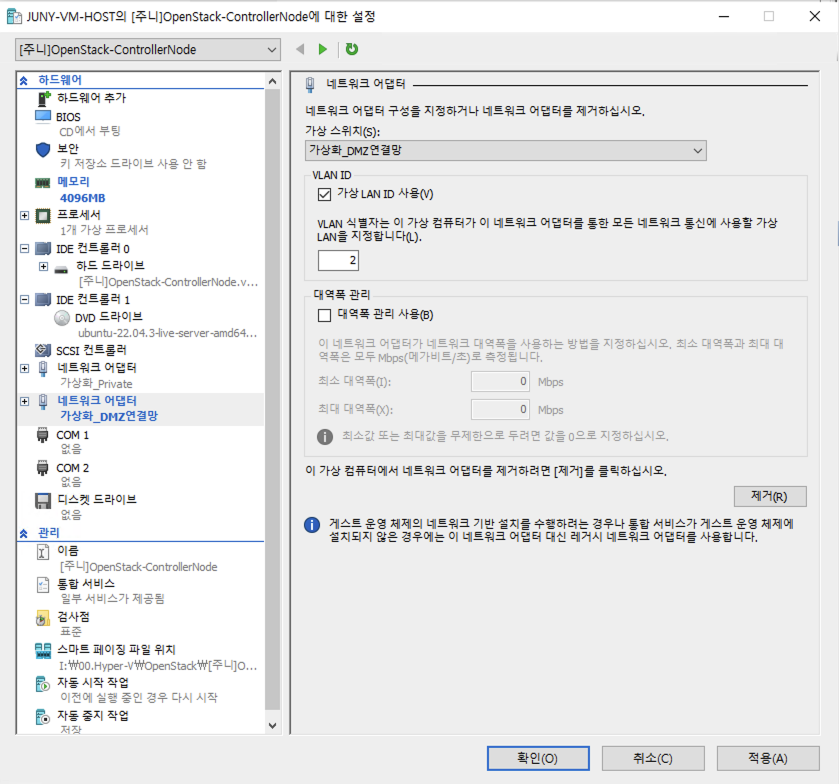Uncheck 가상 LAN ID 사용 checkbox
The image size is (839, 784).
coord(324,194)
